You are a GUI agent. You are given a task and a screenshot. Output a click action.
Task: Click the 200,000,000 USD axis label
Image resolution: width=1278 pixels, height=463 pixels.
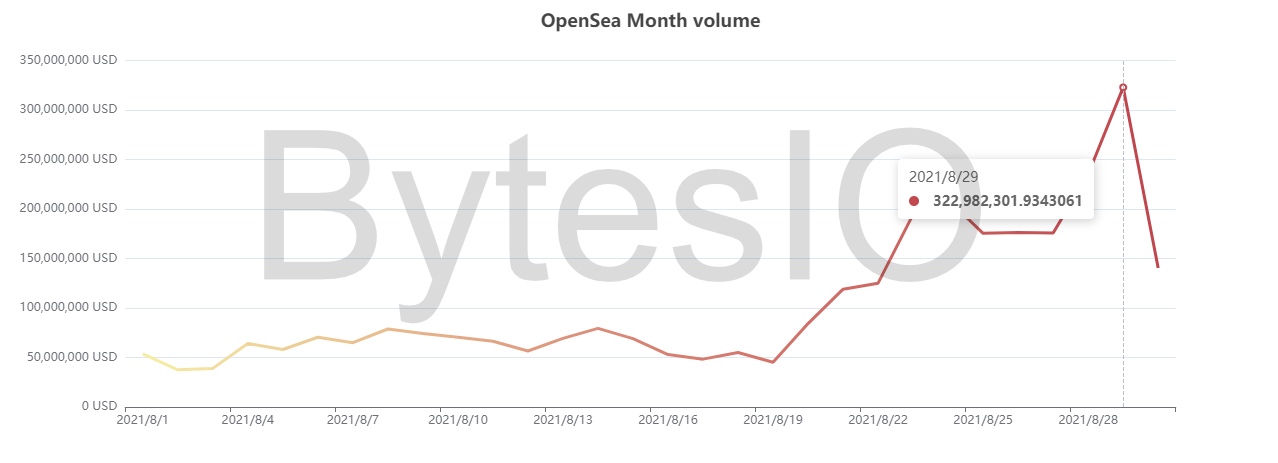[68, 208]
